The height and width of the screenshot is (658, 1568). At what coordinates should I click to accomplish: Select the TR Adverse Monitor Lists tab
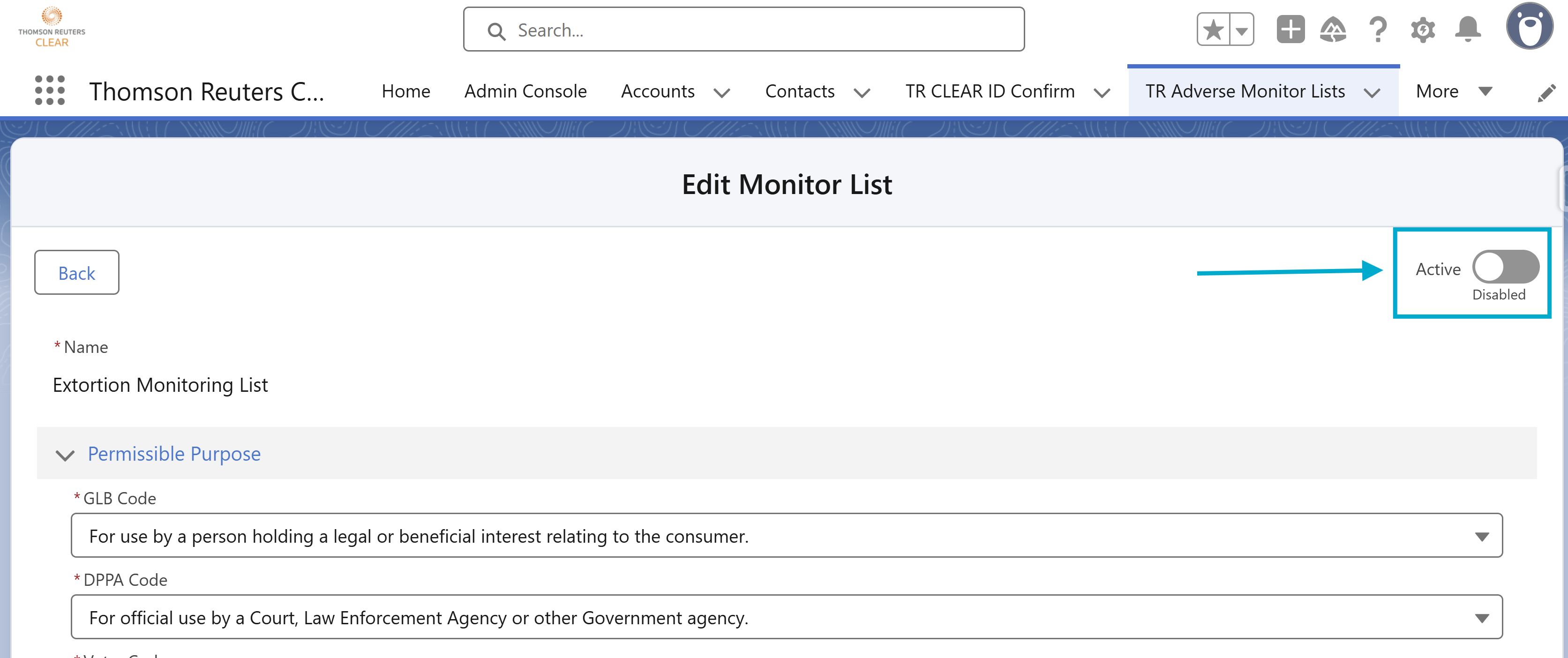tap(1245, 91)
